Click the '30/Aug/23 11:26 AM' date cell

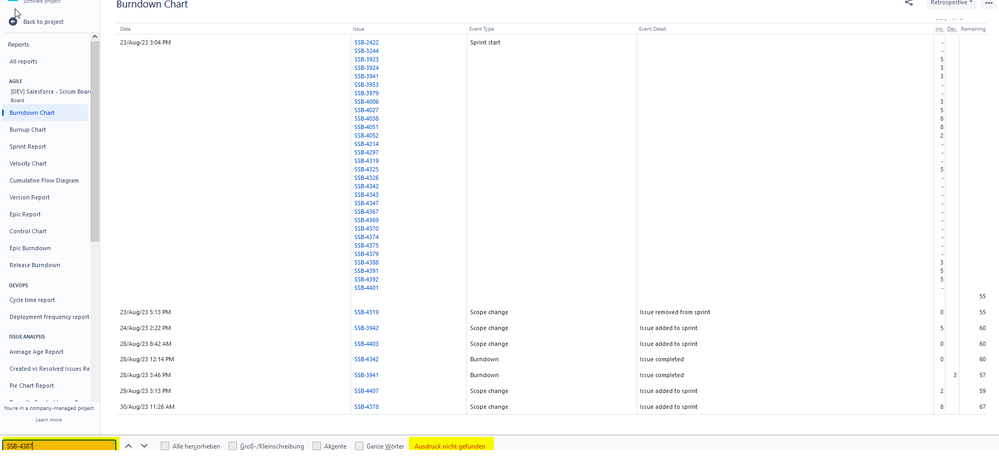(147, 407)
